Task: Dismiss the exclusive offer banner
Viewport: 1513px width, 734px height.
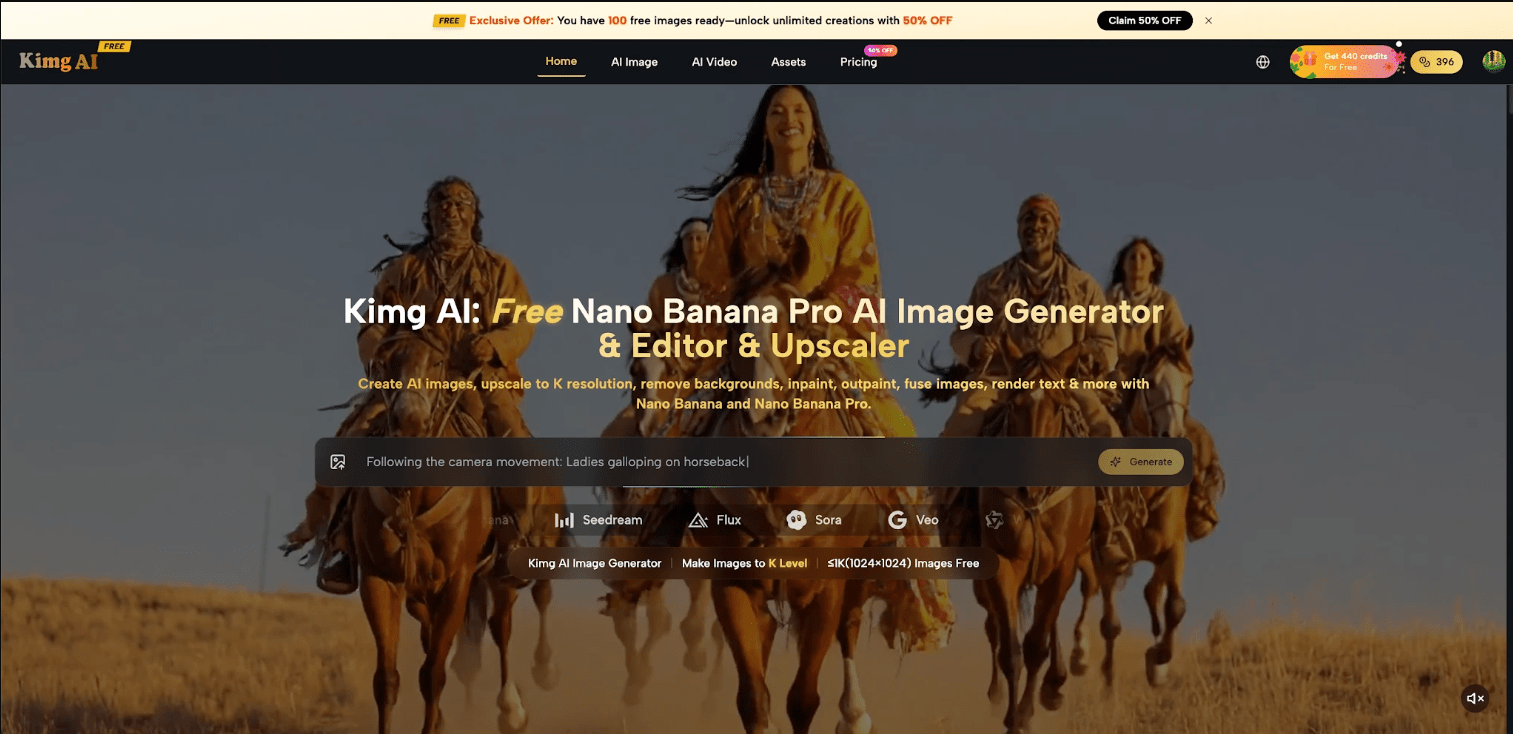Action: click(1208, 20)
